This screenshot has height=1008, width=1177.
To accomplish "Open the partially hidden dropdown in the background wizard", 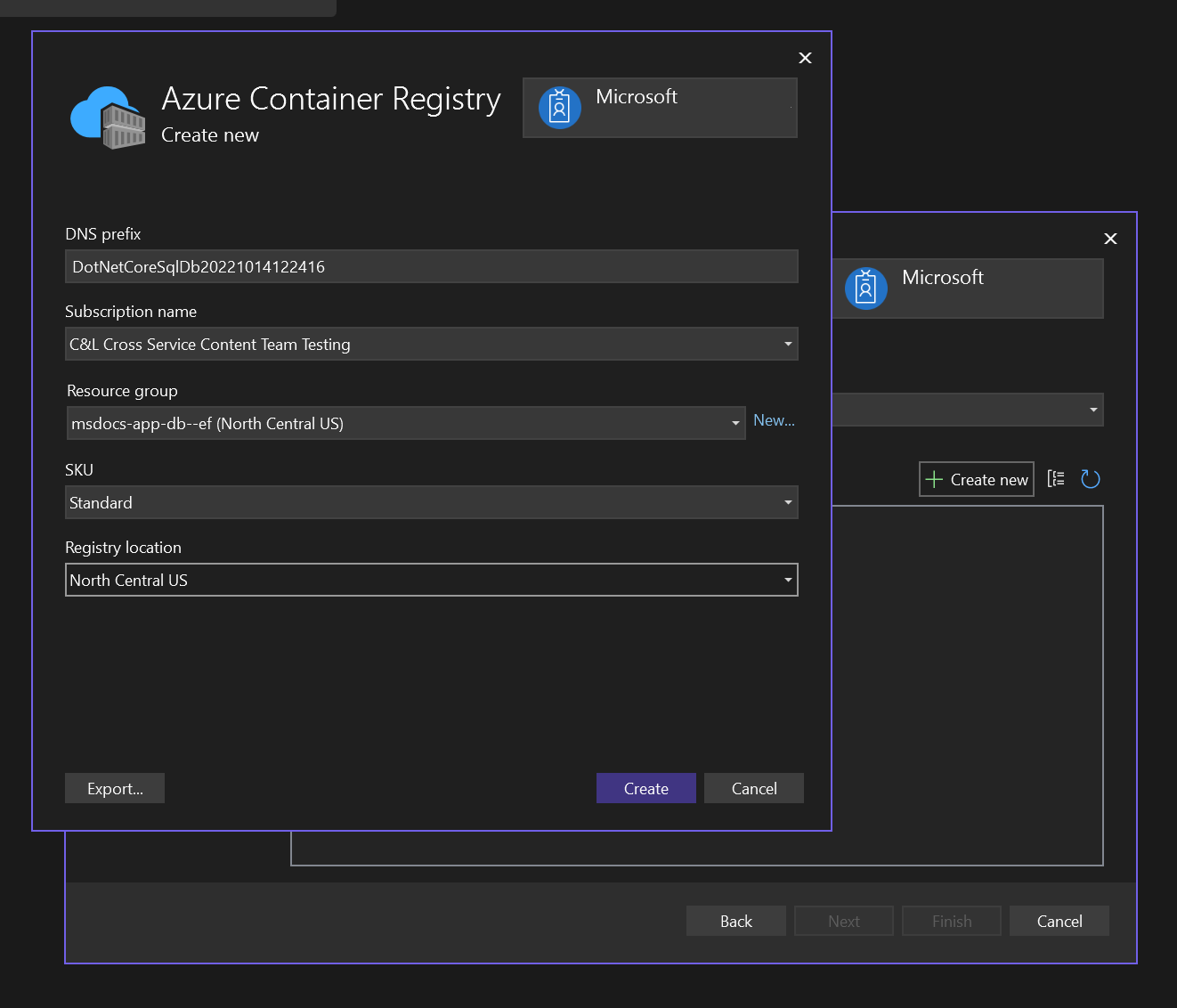I will click(968, 410).
